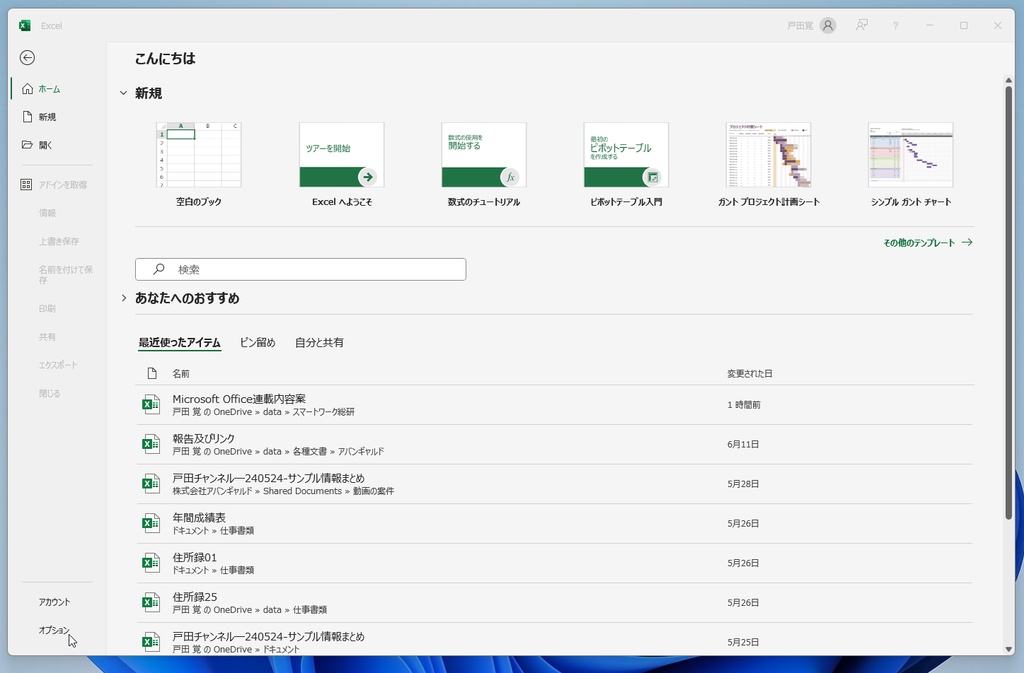Click the scrollbar up arrow
Viewport: 1024px width, 673px height.
[x=1008, y=80]
